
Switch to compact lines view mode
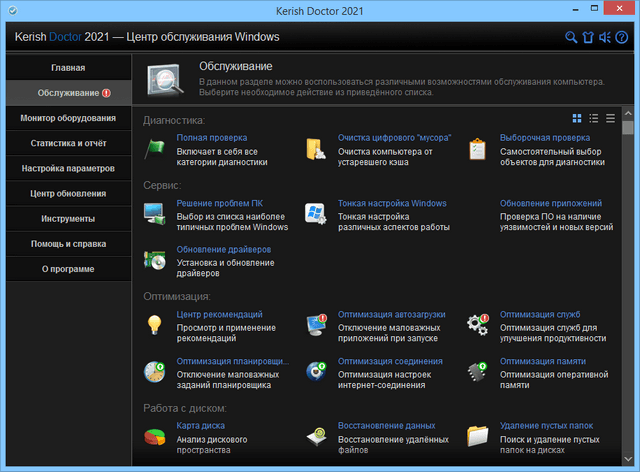click(x=610, y=118)
